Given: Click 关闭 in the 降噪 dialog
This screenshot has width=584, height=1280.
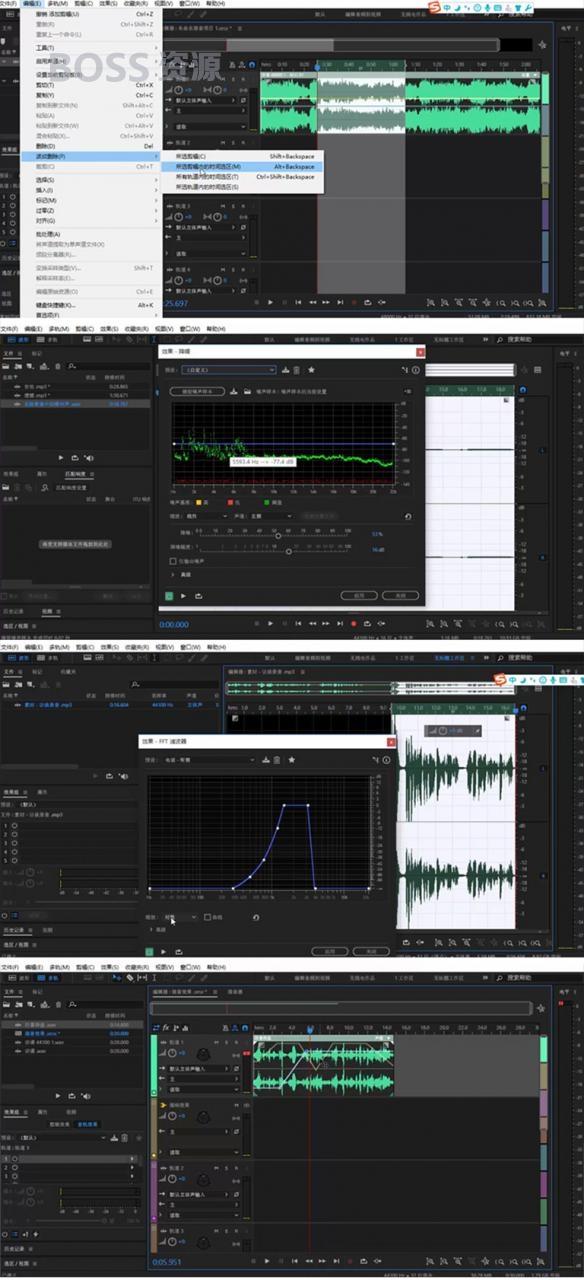Looking at the screenshot, I should tap(400, 595).
